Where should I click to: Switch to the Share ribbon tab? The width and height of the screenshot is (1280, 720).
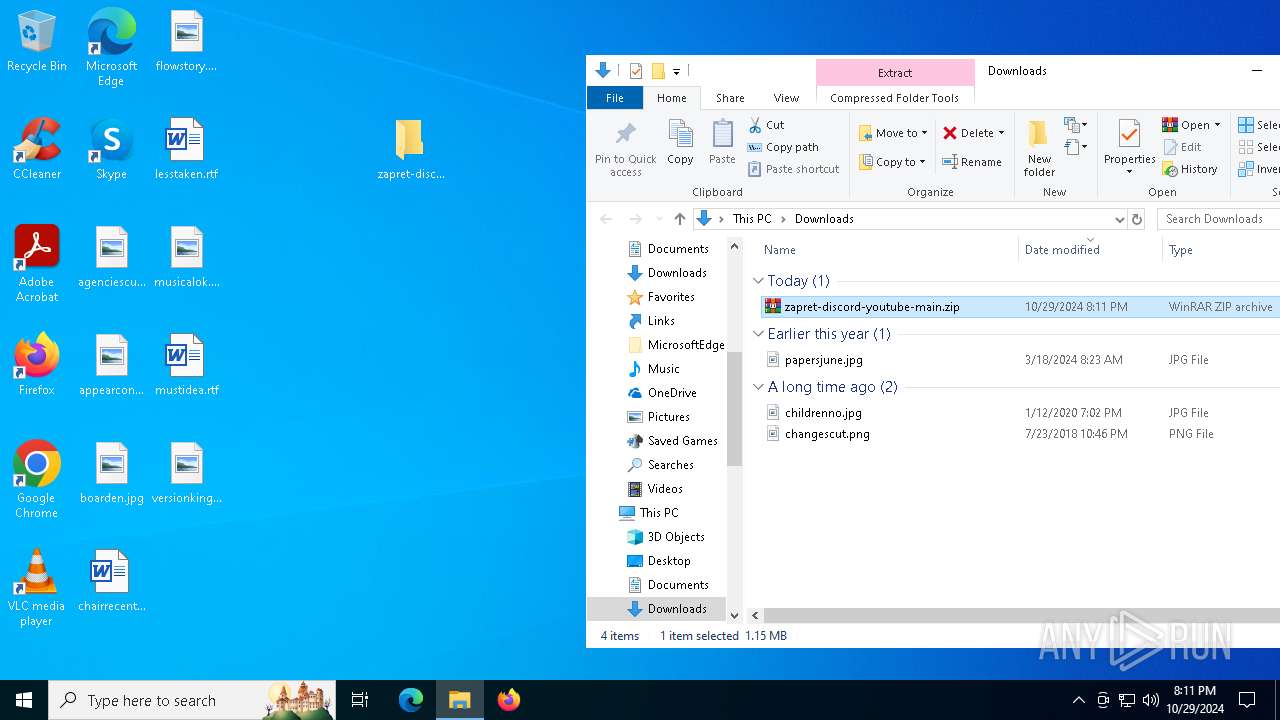pos(730,98)
